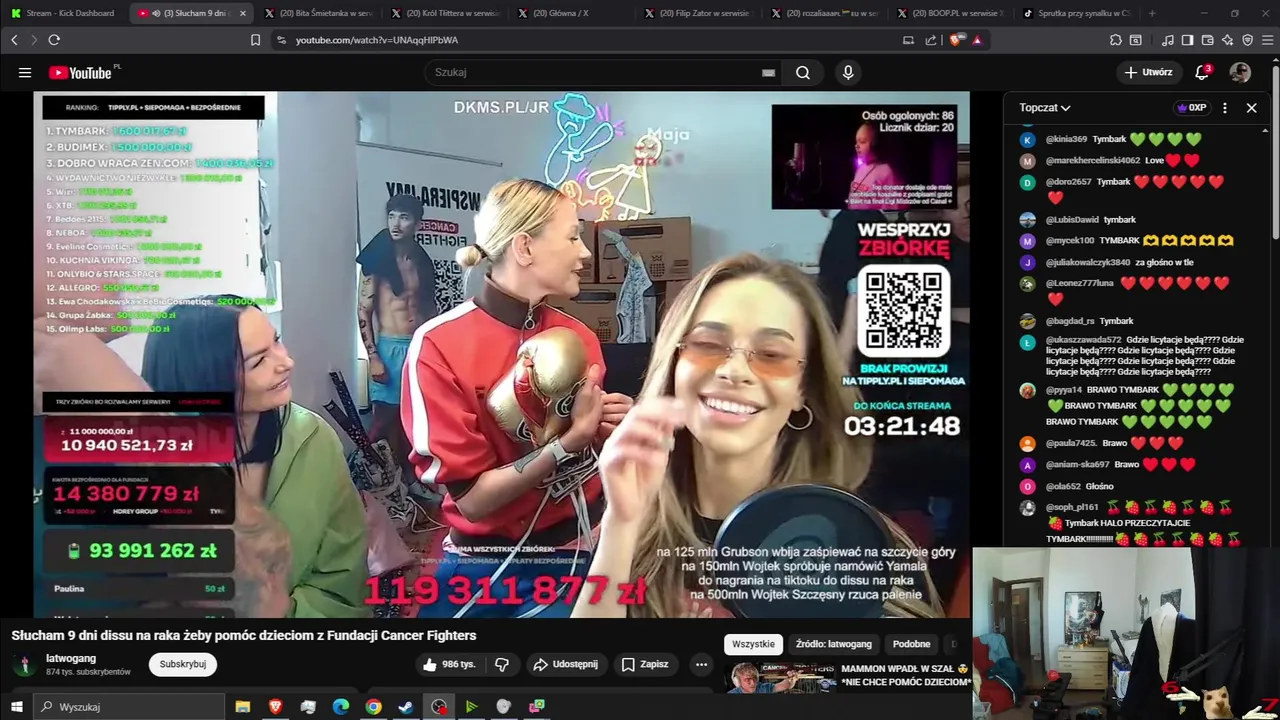Open more actions three-dot menu under video
Image resolution: width=1280 pixels, height=720 pixels.
(701, 664)
